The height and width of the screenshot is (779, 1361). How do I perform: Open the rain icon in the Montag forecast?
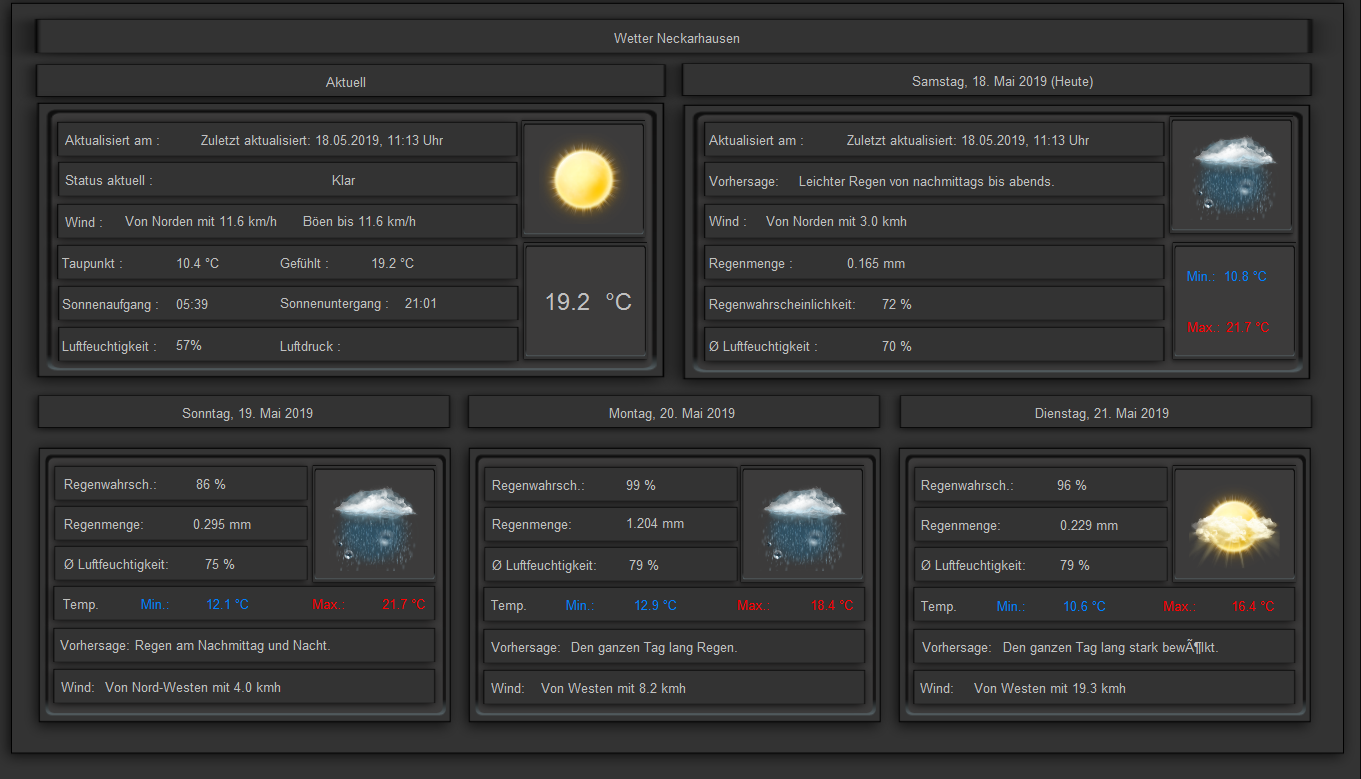(802, 525)
